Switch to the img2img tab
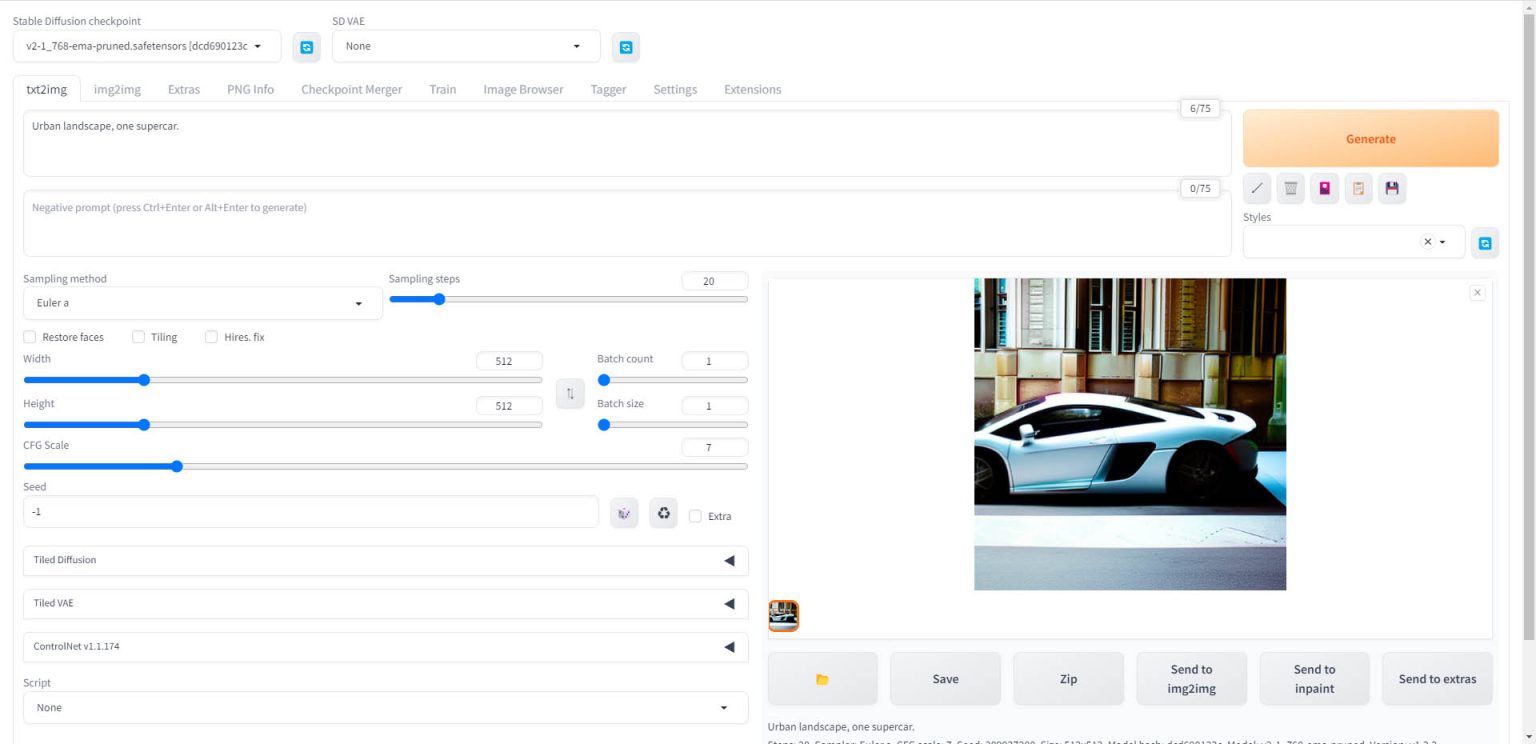 (x=116, y=89)
